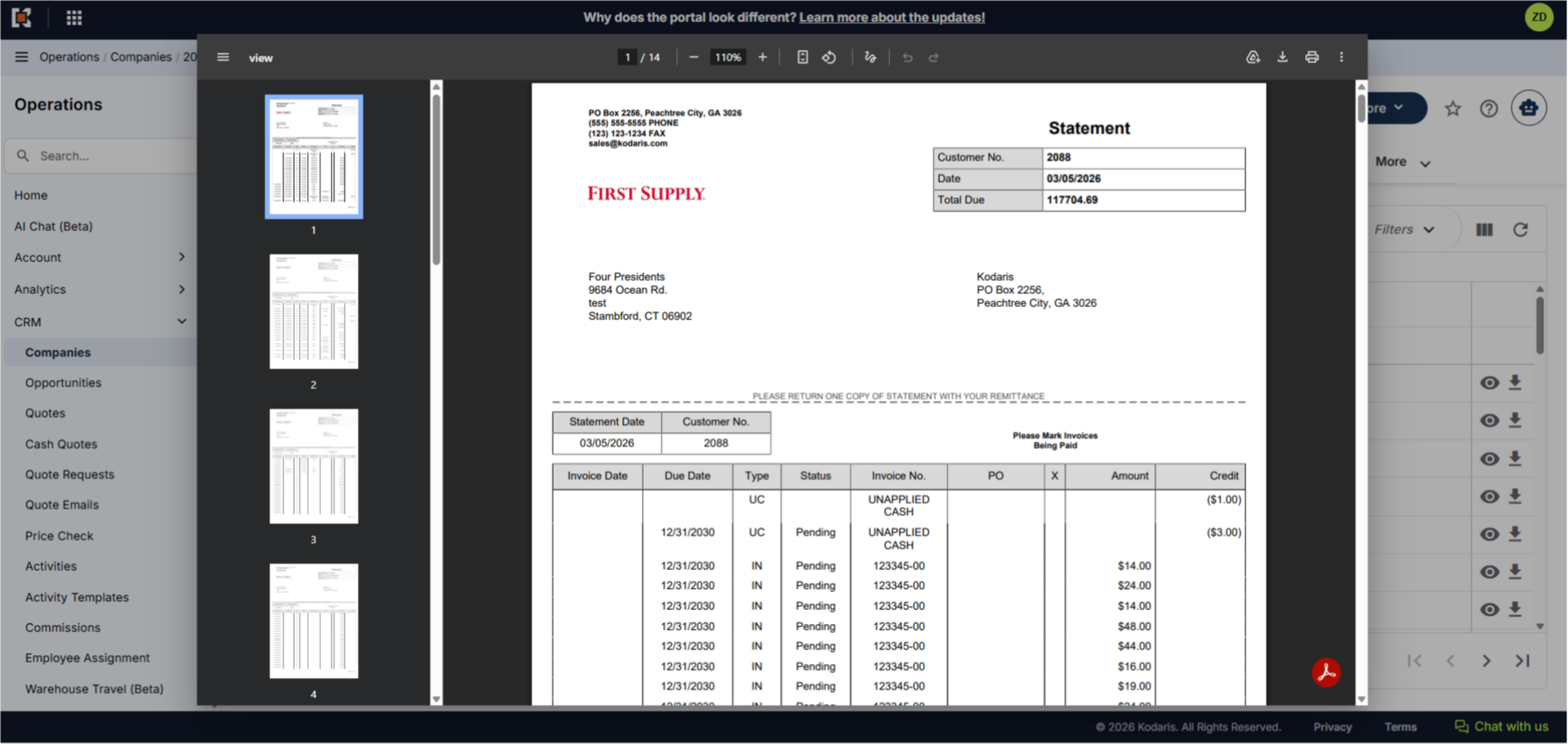Open the Filters dropdown
This screenshot has height=744, width=1568.
[x=1405, y=229]
